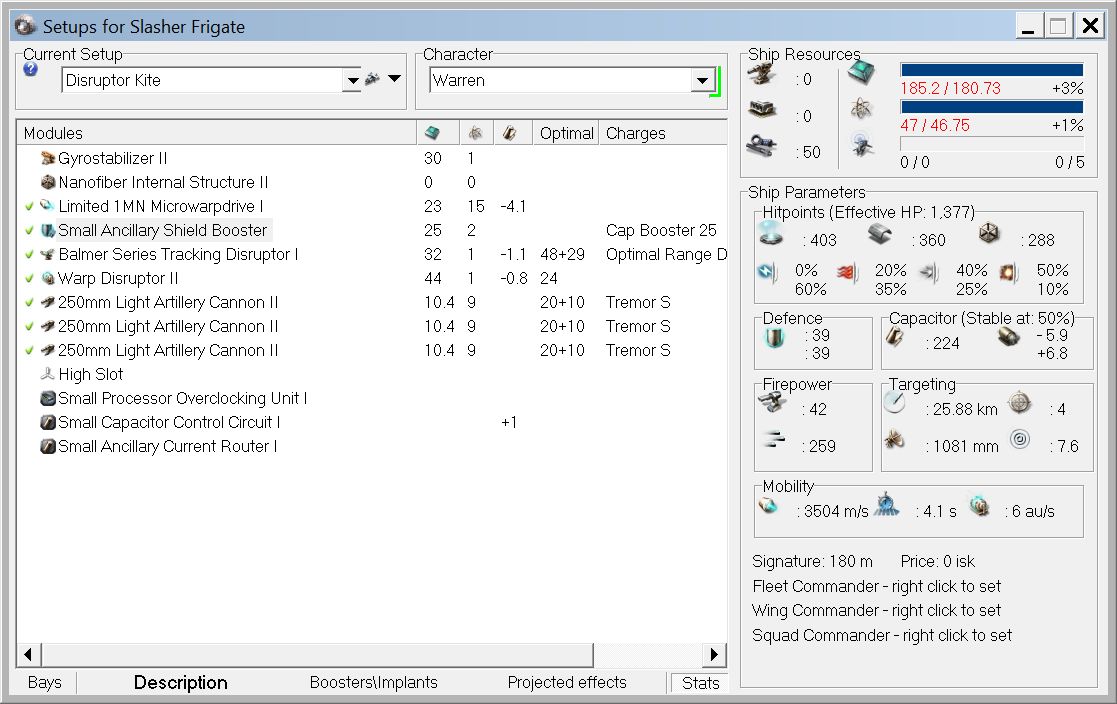This screenshot has height=704, width=1117.
Task: Click the EM resistance icon
Action: pyautogui.click(x=767, y=272)
